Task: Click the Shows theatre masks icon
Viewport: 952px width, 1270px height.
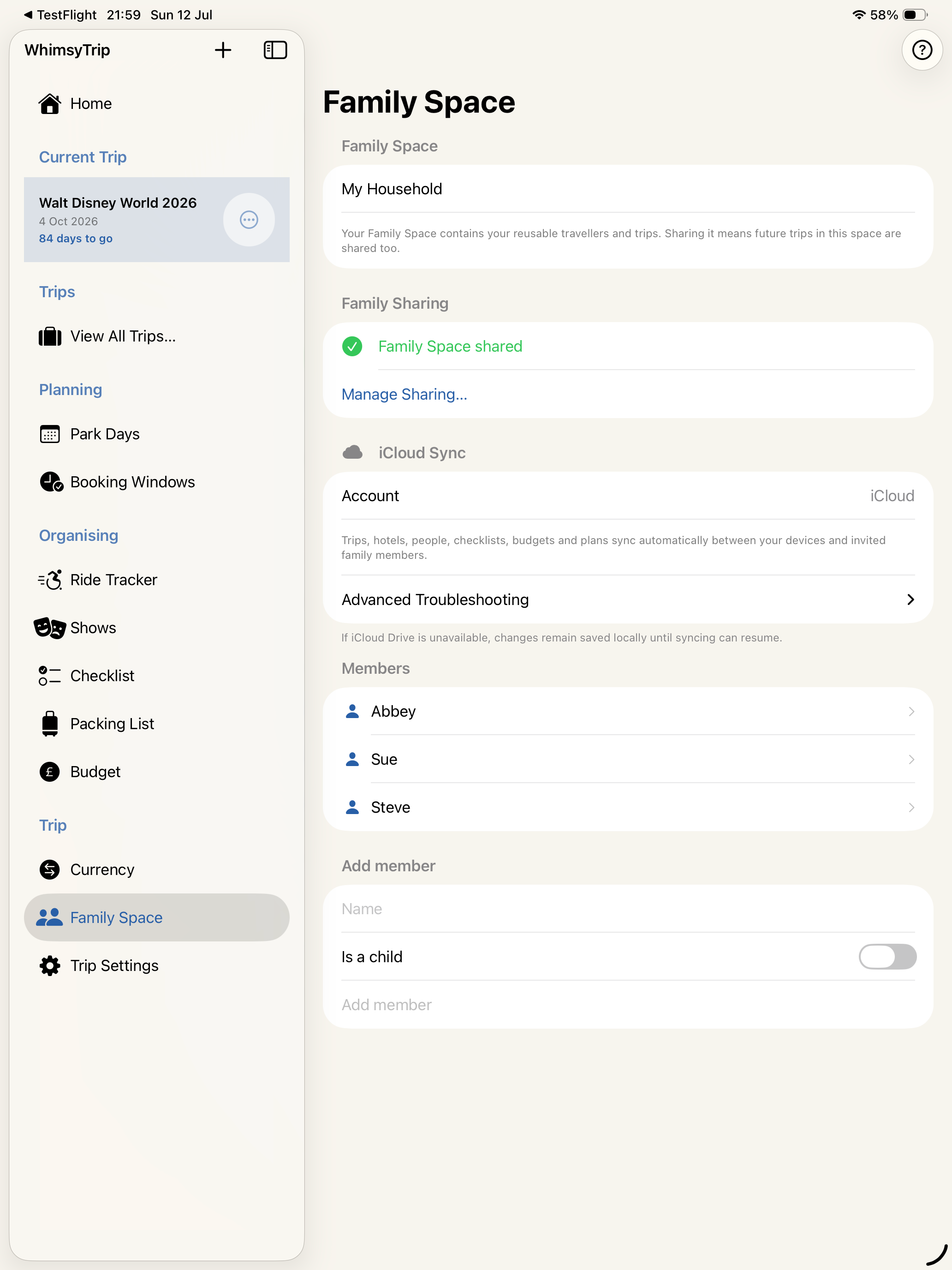Action: [x=50, y=628]
